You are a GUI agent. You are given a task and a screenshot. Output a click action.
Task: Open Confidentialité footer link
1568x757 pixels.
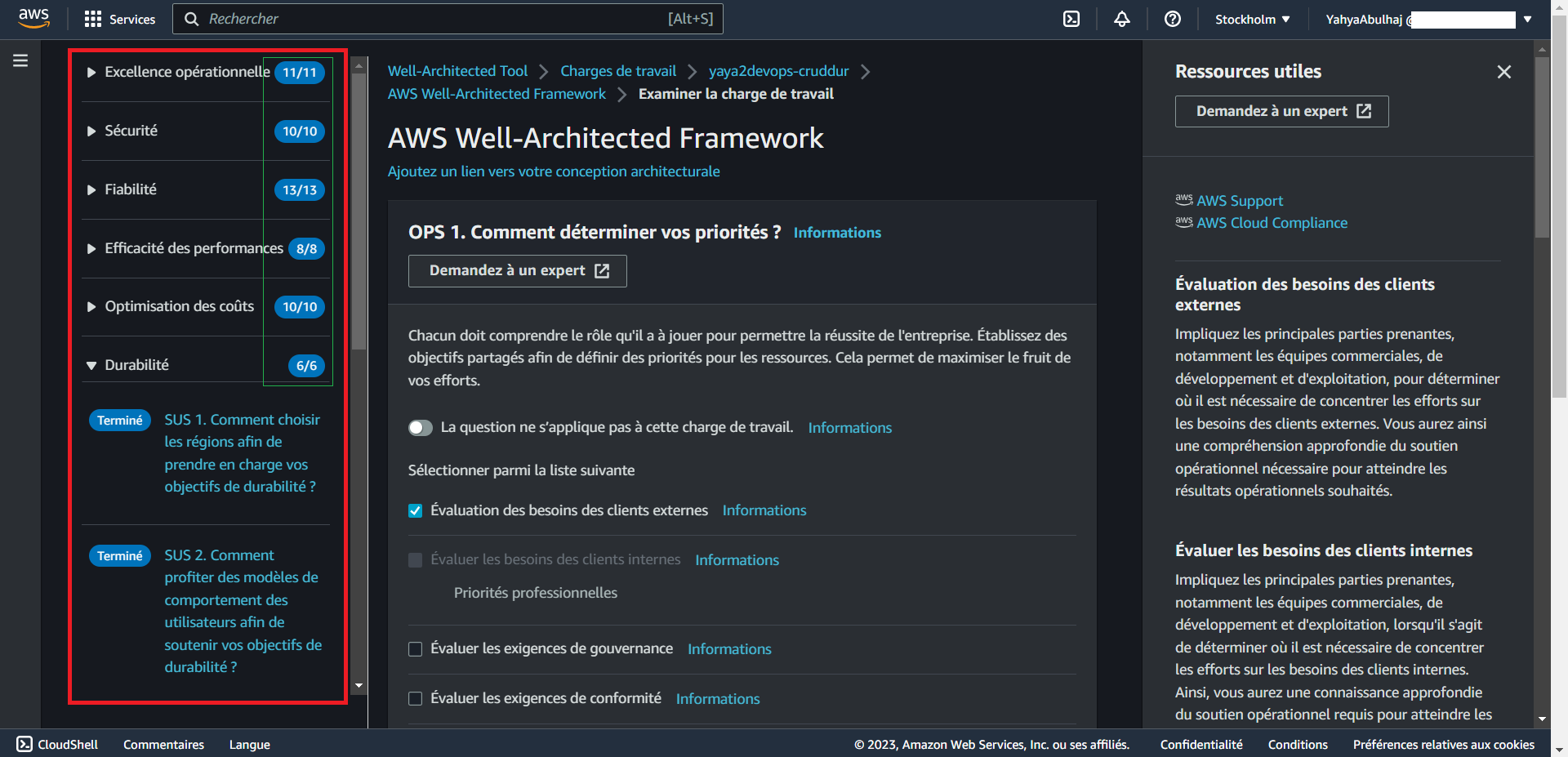pos(1201,745)
